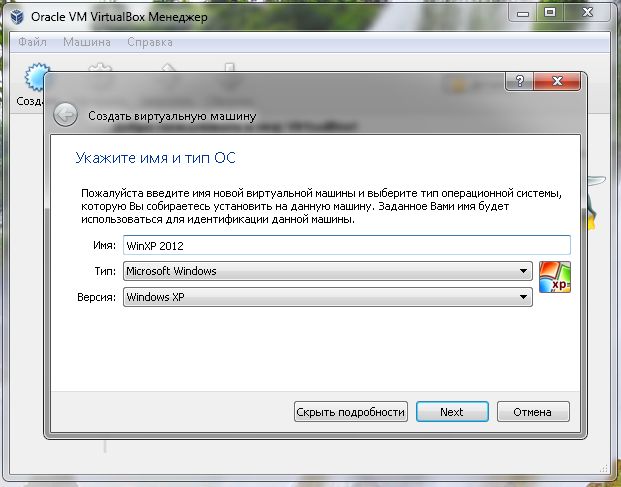The width and height of the screenshot is (621, 487).
Task: Go back using the wizard's back arrow
Action: 66,115
